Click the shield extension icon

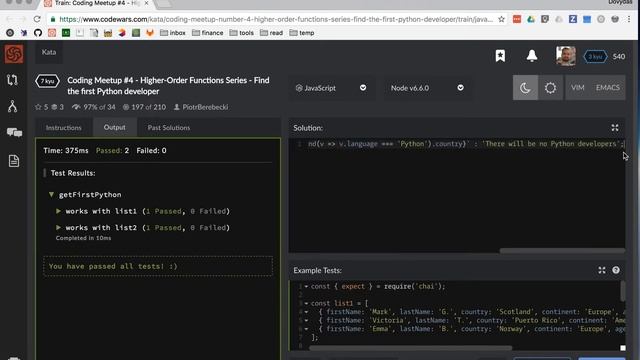544,19
